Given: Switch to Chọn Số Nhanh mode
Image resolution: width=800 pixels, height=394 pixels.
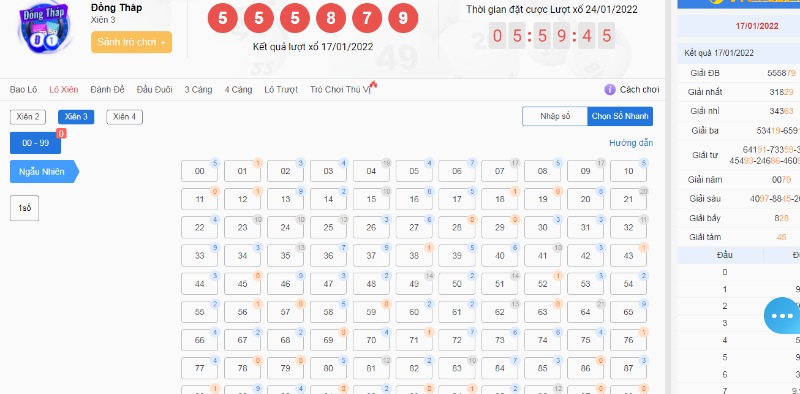Looking at the screenshot, I should [x=620, y=116].
